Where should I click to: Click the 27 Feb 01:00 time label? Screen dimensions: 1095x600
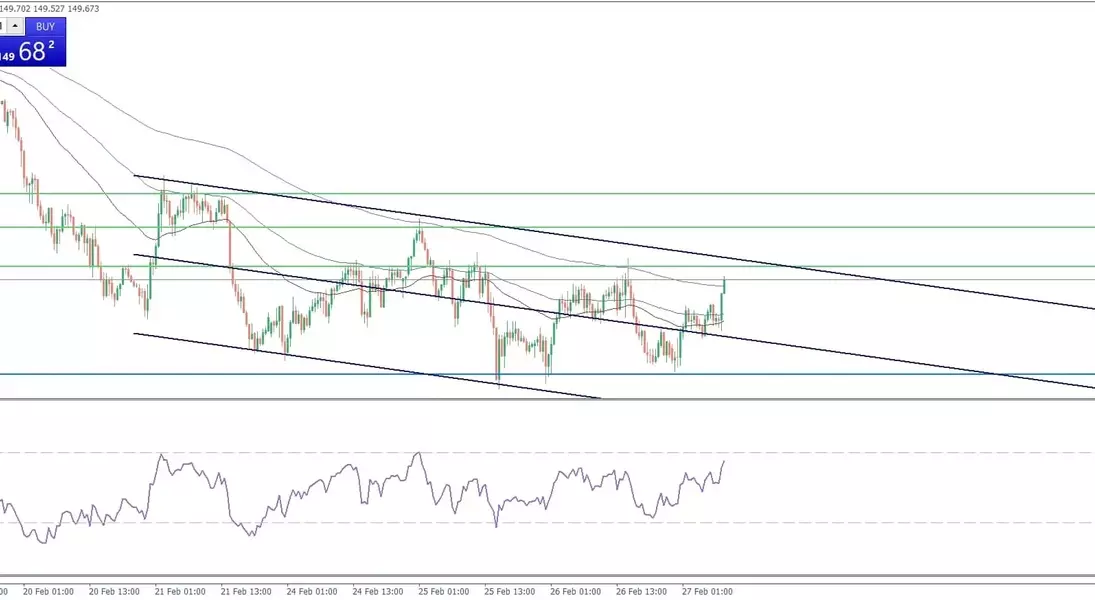pyautogui.click(x=708, y=591)
